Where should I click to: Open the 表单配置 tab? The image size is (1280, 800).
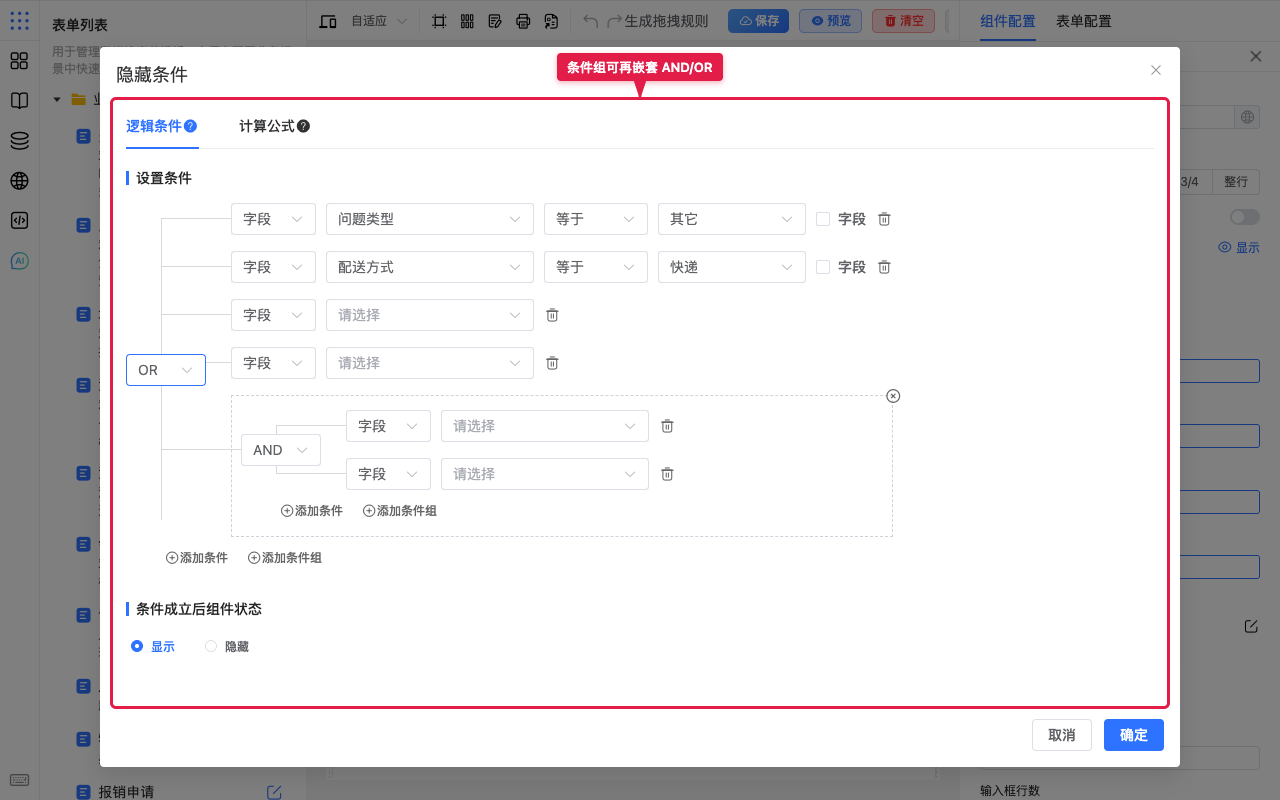1084,21
